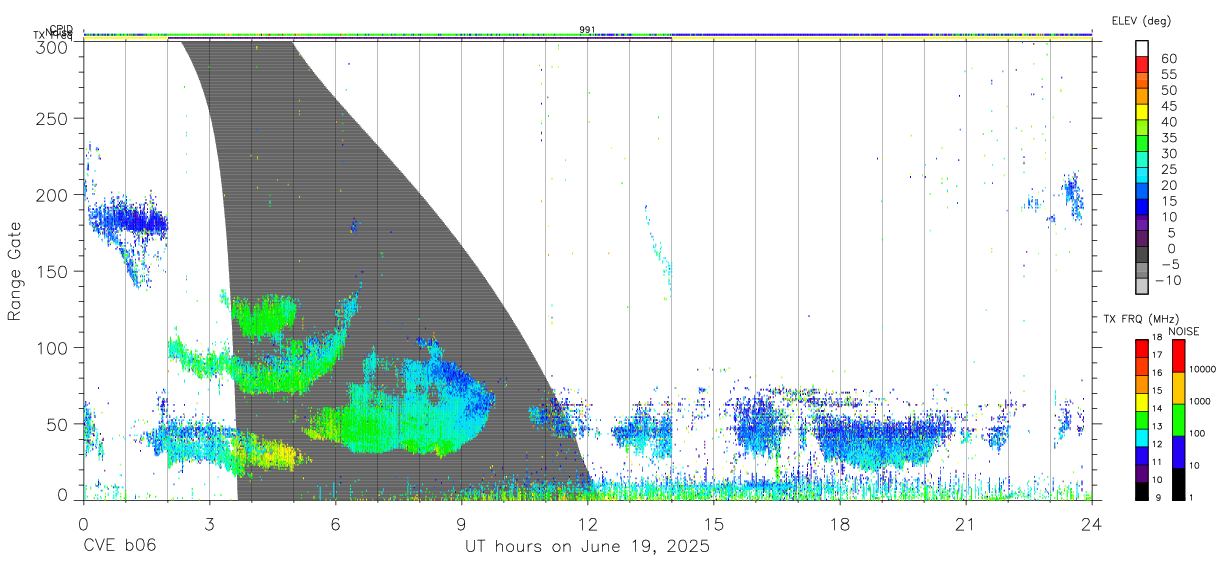Image resolution: width=1228 pixels, height=567 pixels.
Task: Pick the green NOISE swatch between 100 and 1000
Action: coord(1177,418)
